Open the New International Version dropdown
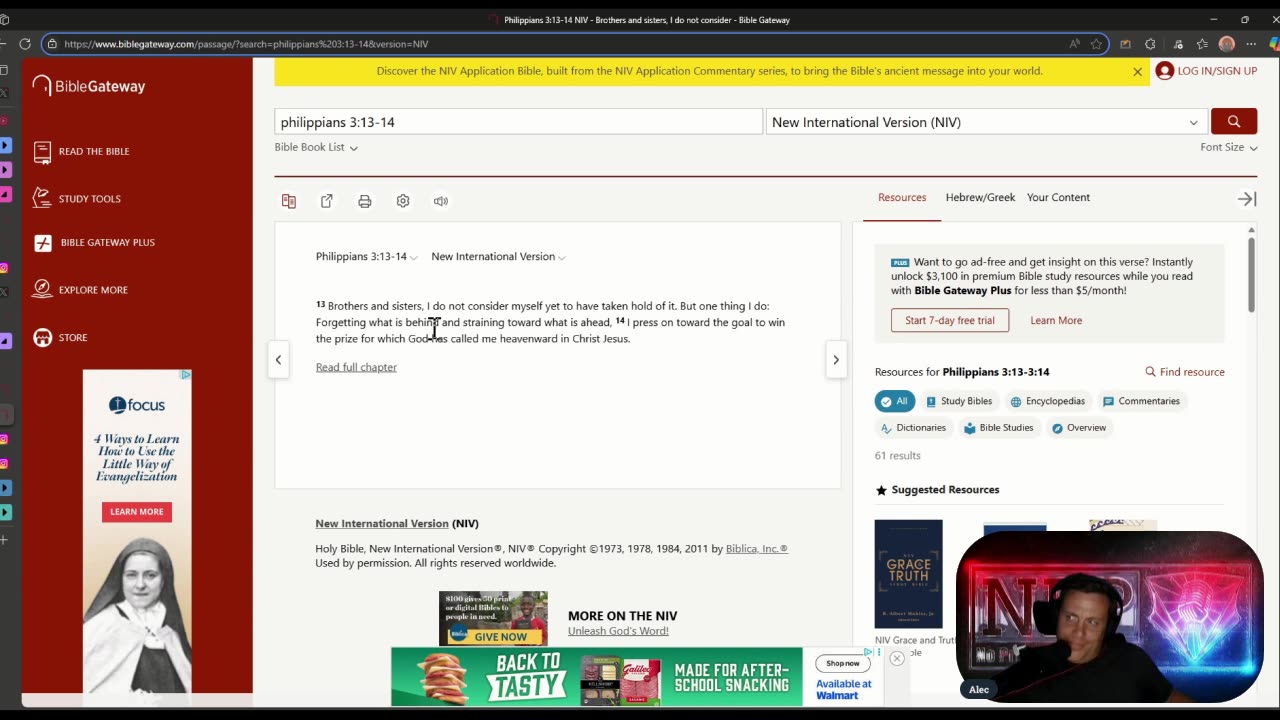Viewport: 1280px width, 720px height. click(985, 122)
